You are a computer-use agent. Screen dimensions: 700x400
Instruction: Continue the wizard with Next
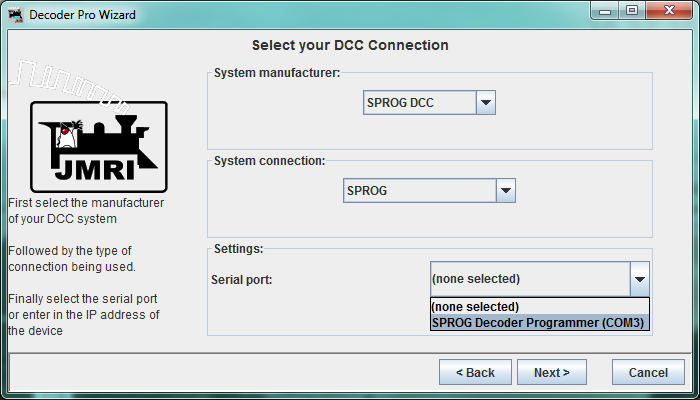coord(552,372)
